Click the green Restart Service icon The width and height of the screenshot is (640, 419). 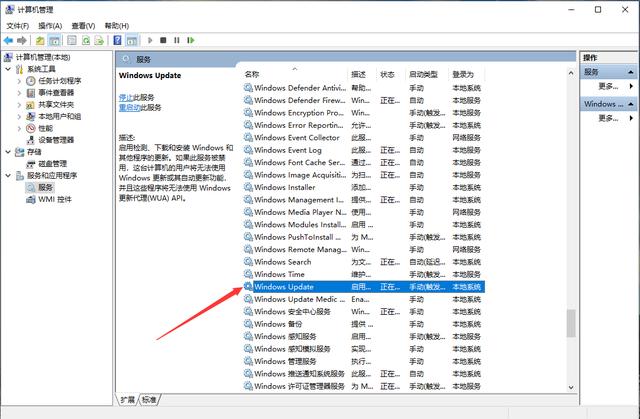pos(191,40)
